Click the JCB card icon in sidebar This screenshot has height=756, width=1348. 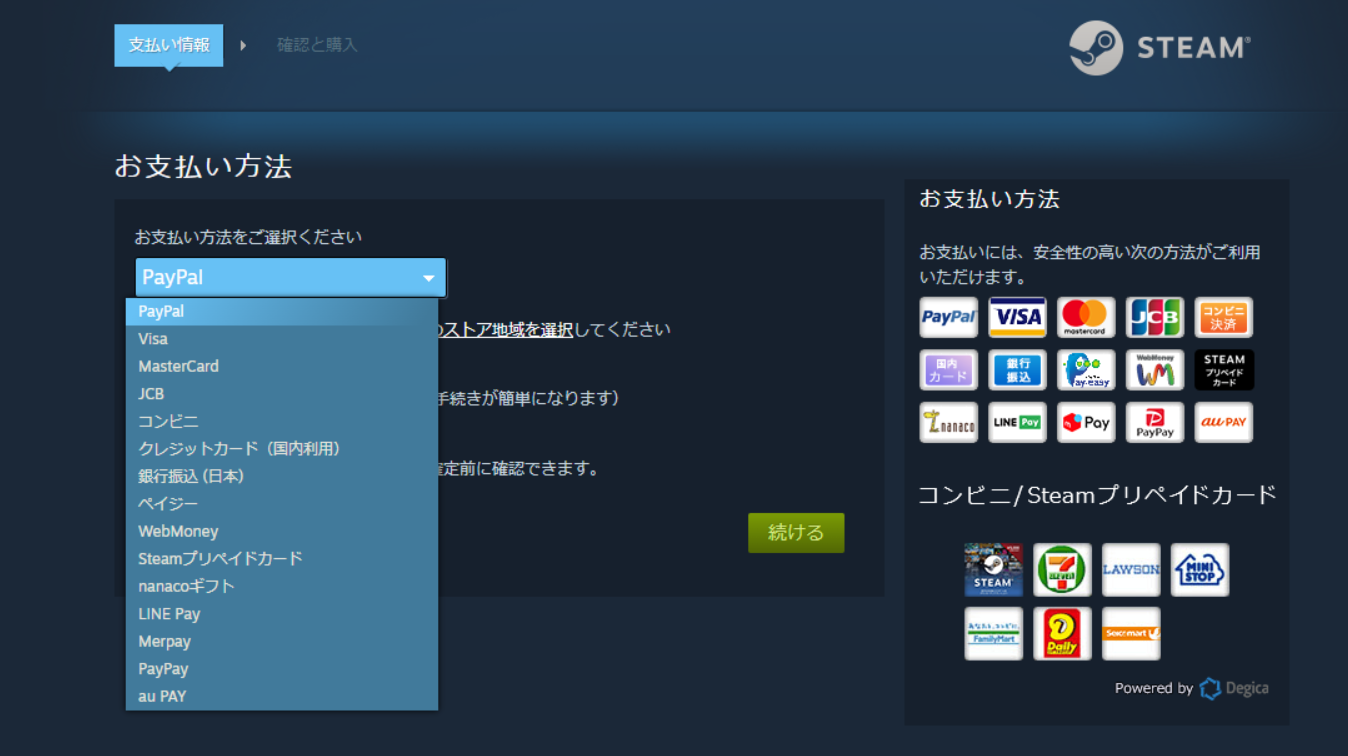(x=1155, y=317)
